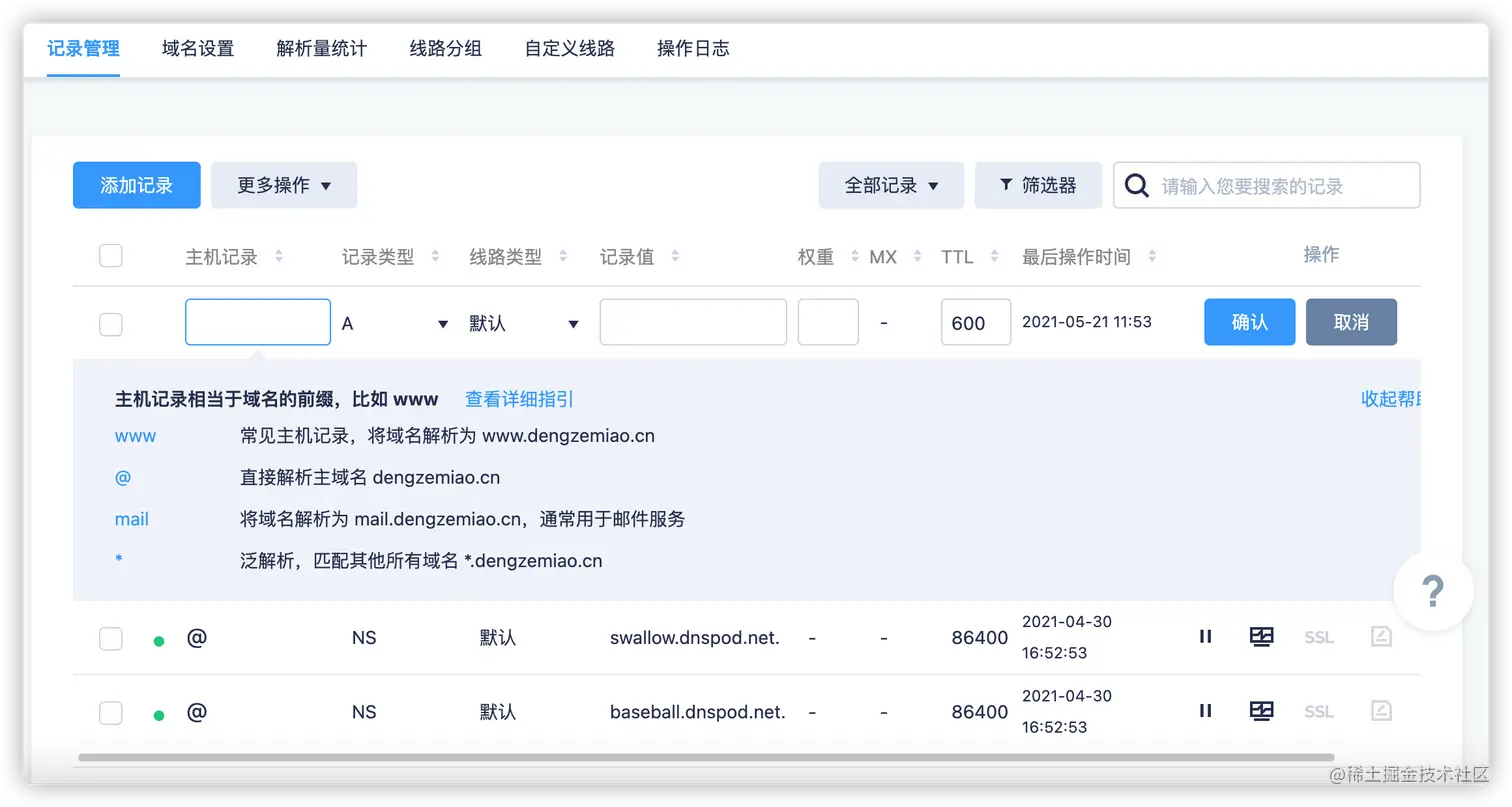Cancel new record with 取消
This screenshot has height=807, width=1512.
click(x=1351, y=322)
